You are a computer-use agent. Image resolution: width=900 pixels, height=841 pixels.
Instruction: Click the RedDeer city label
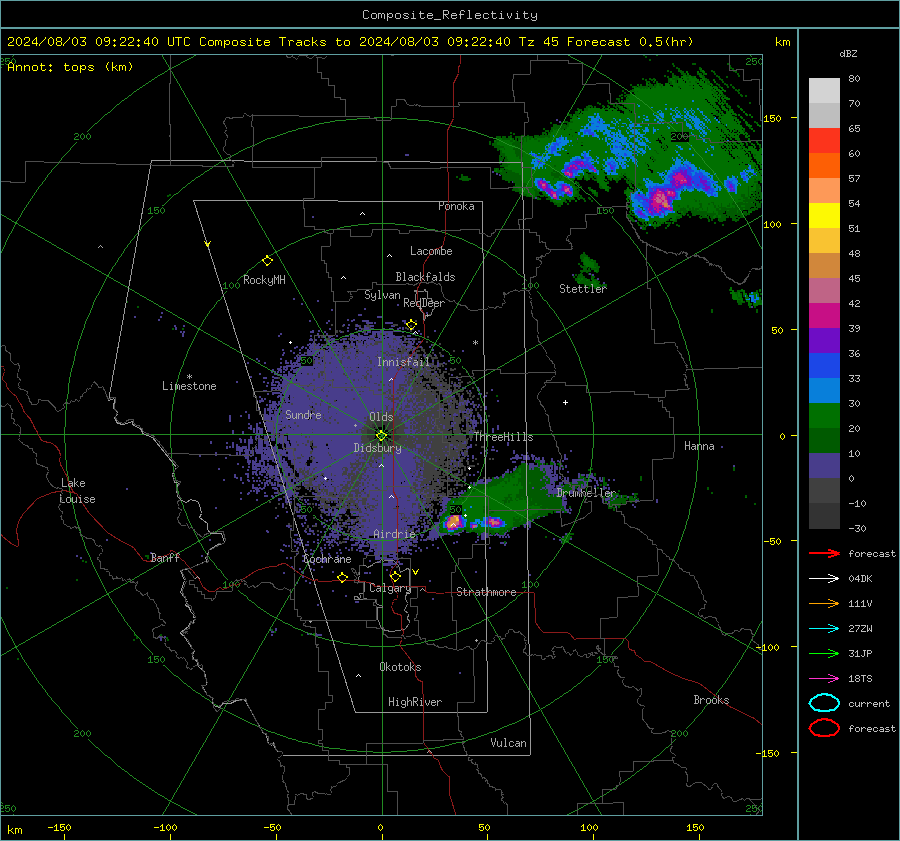tap(424, 303)
